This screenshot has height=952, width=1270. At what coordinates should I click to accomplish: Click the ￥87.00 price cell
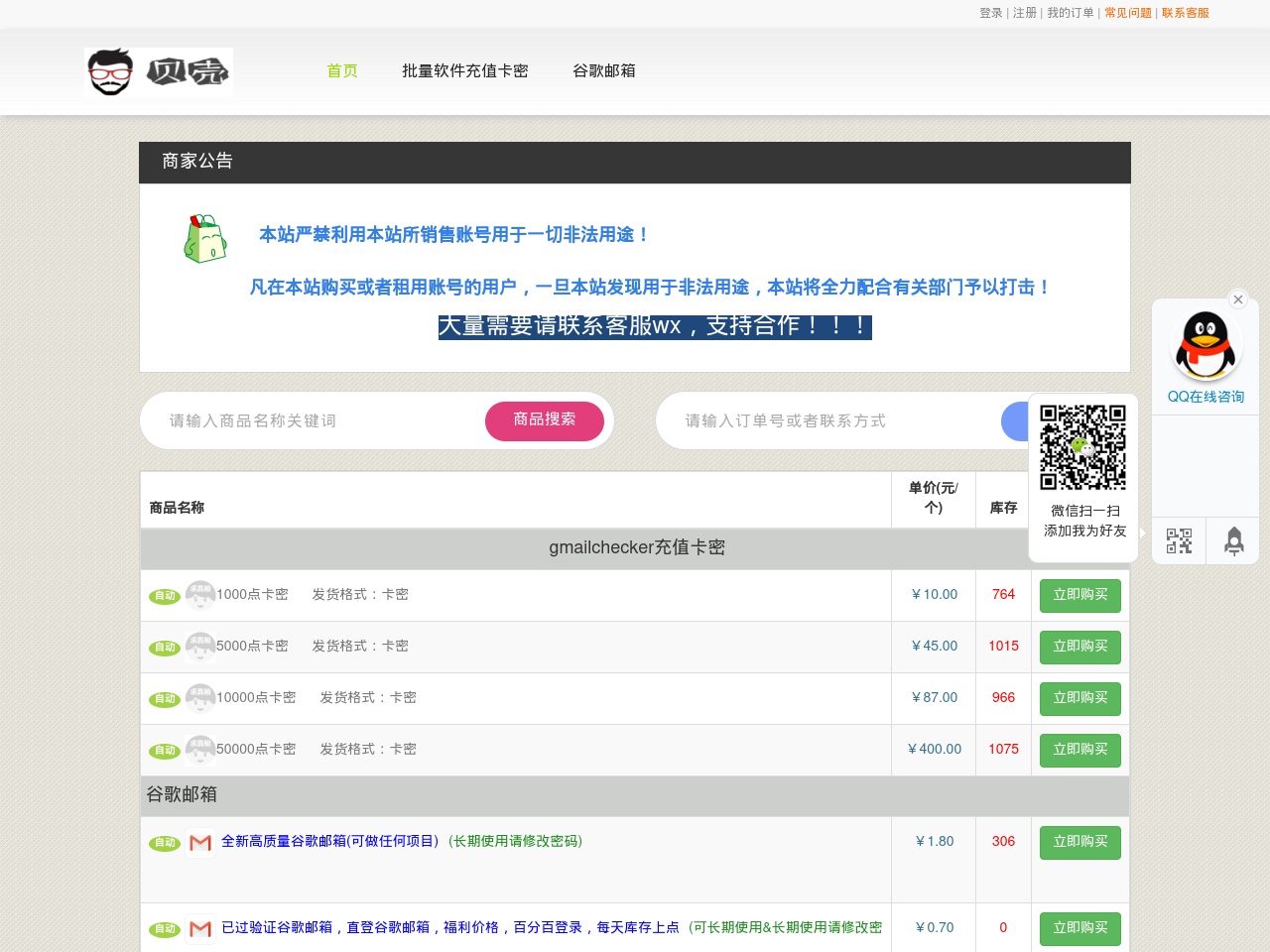point(934,697)
